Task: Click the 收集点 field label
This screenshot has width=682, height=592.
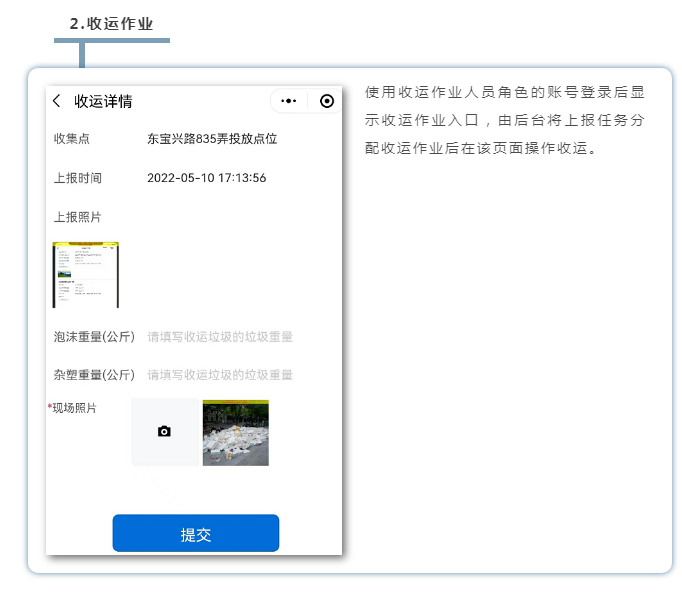Action: [71, 139]
